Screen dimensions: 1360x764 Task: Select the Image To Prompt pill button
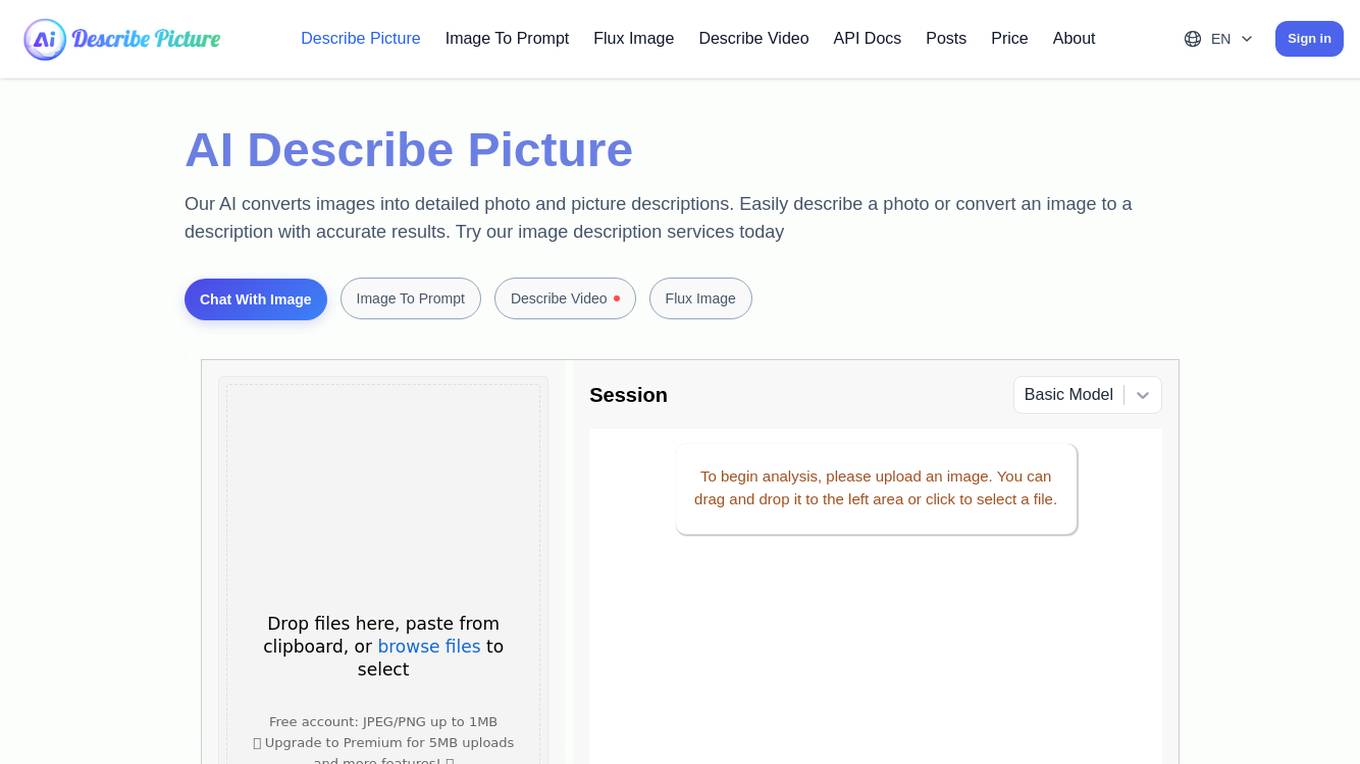(410, 298)
